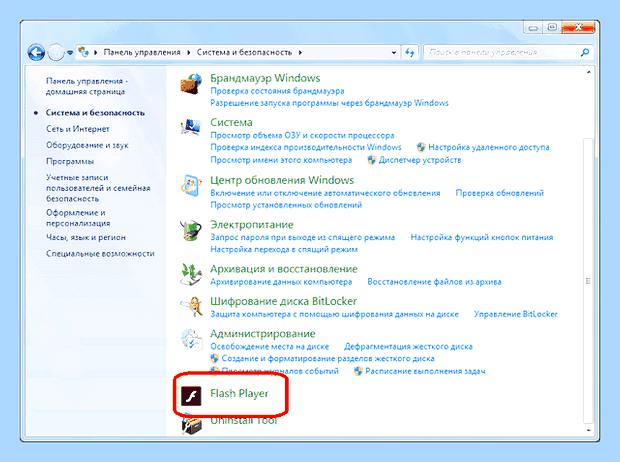Open Администрирование heading link
The image size is (620, 462).
tap(263, 334)
